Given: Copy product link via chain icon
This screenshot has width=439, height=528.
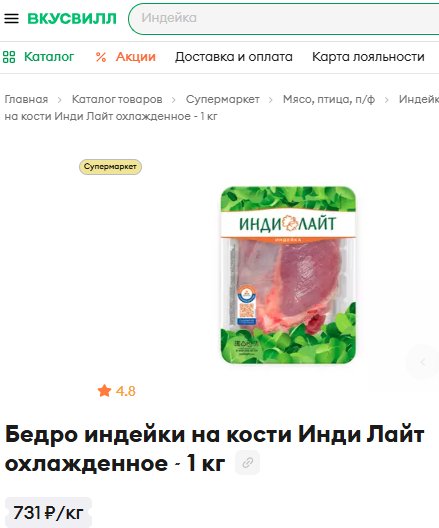Looking at the screenshot, I should (x=247, y=462).
